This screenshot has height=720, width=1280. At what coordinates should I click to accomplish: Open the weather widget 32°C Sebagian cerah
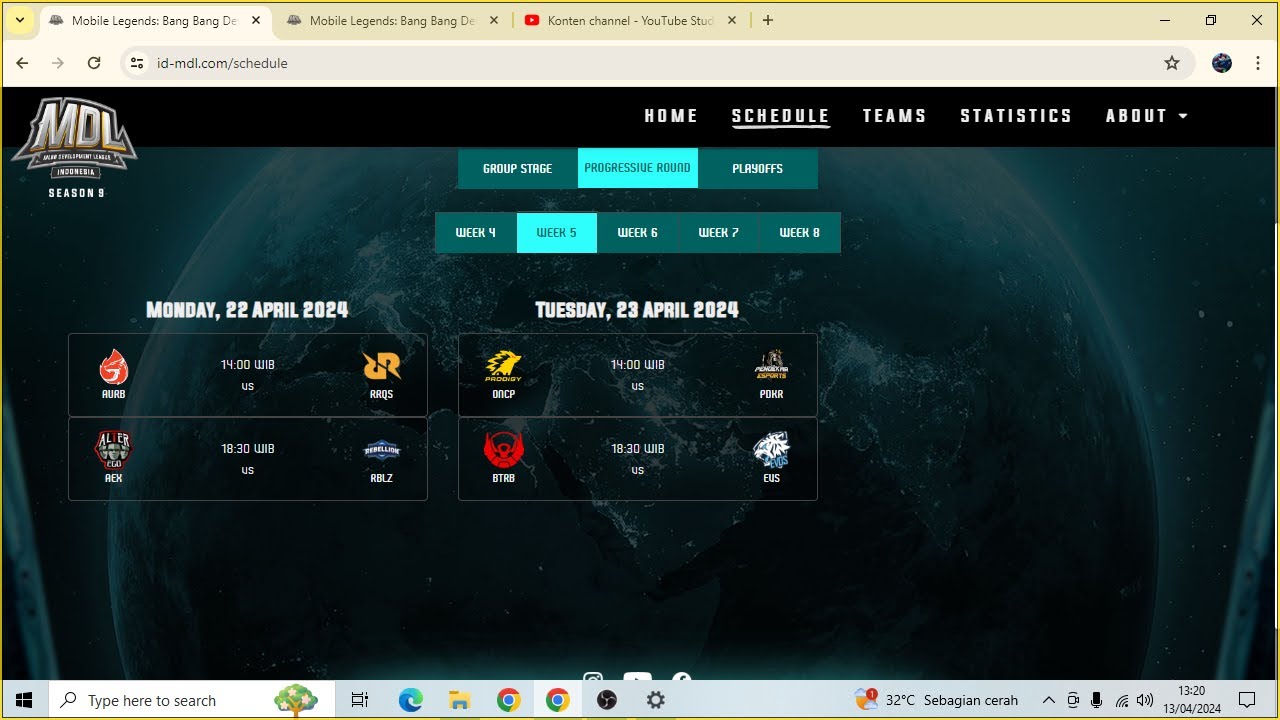(x=936, y=700)
